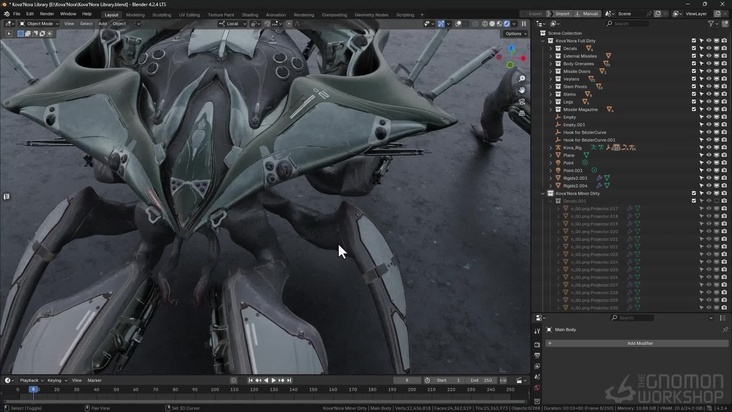Jump to the previous keyframe
The height and width of the screenshot is (412, 732).
[x=258, y=380]
